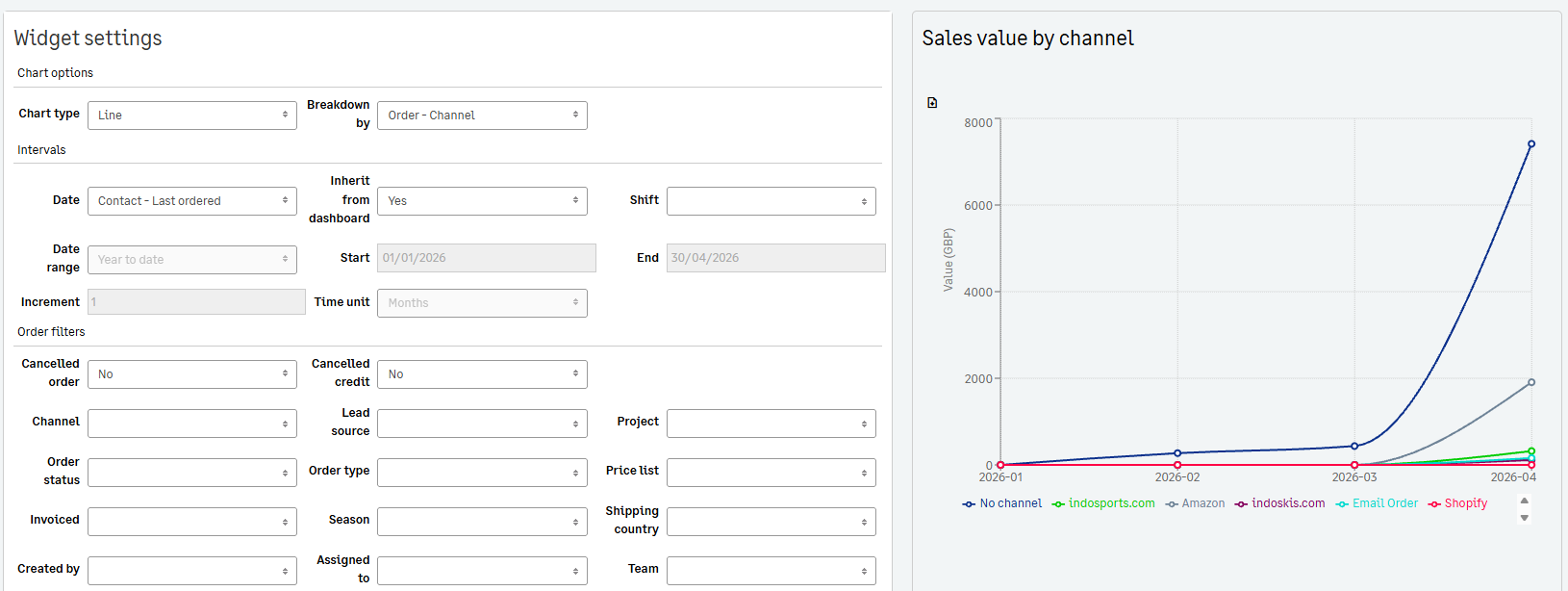1568x591 pixels.
Task: Expand the Shift dropdown
Action: tap(771, 201)
